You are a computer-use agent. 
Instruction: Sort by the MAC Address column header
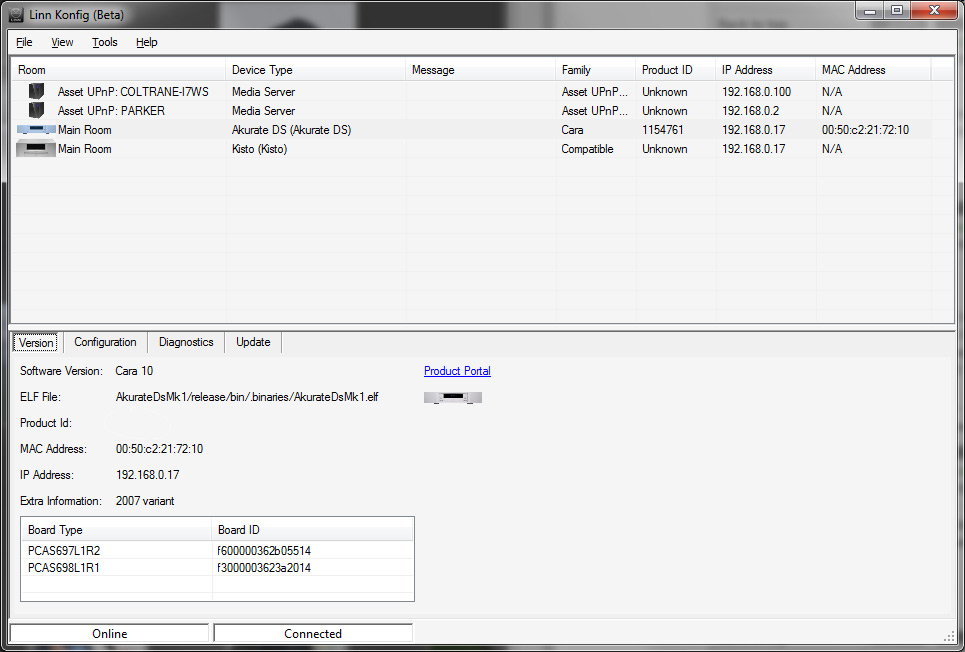(x=873, y=70)
